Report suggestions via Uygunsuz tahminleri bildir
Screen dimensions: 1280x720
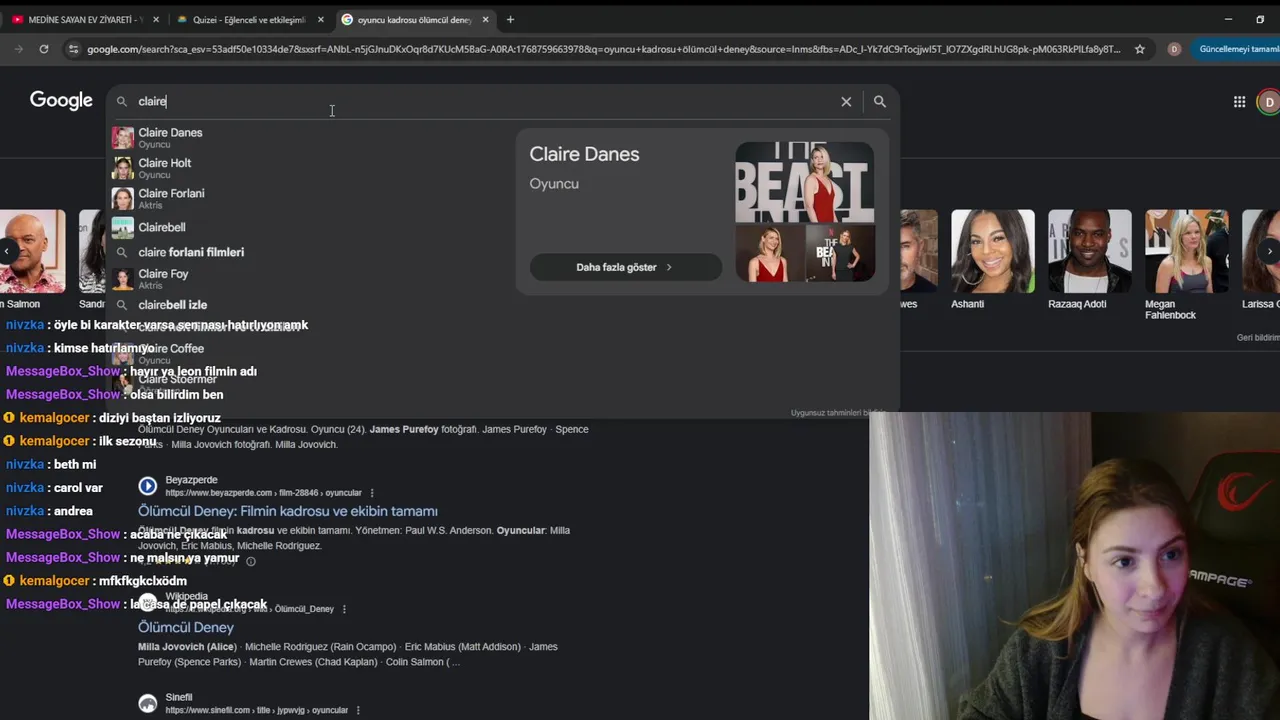point(838,413)
